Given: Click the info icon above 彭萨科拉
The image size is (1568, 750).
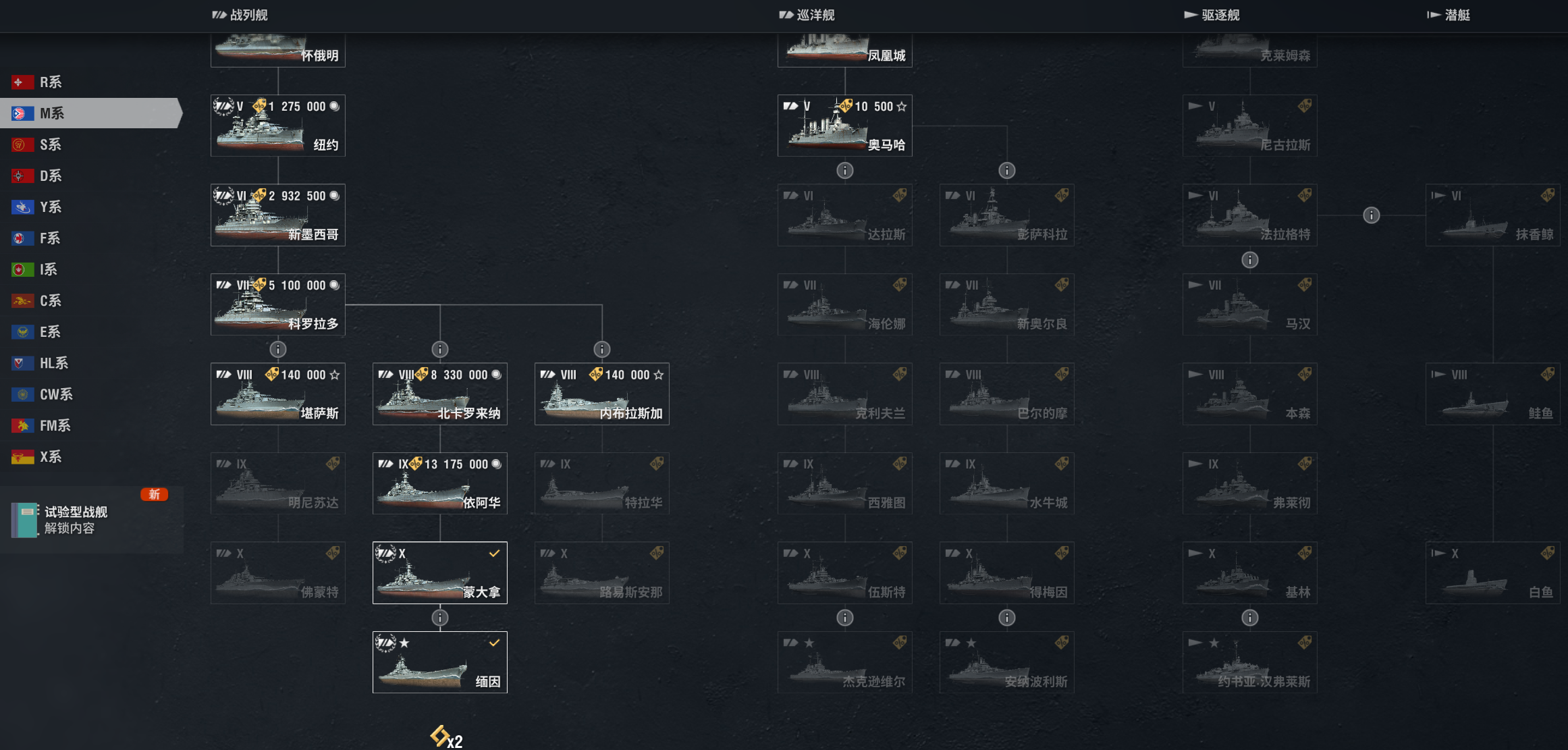Looking at the screenshot, I should [1007, 170].
